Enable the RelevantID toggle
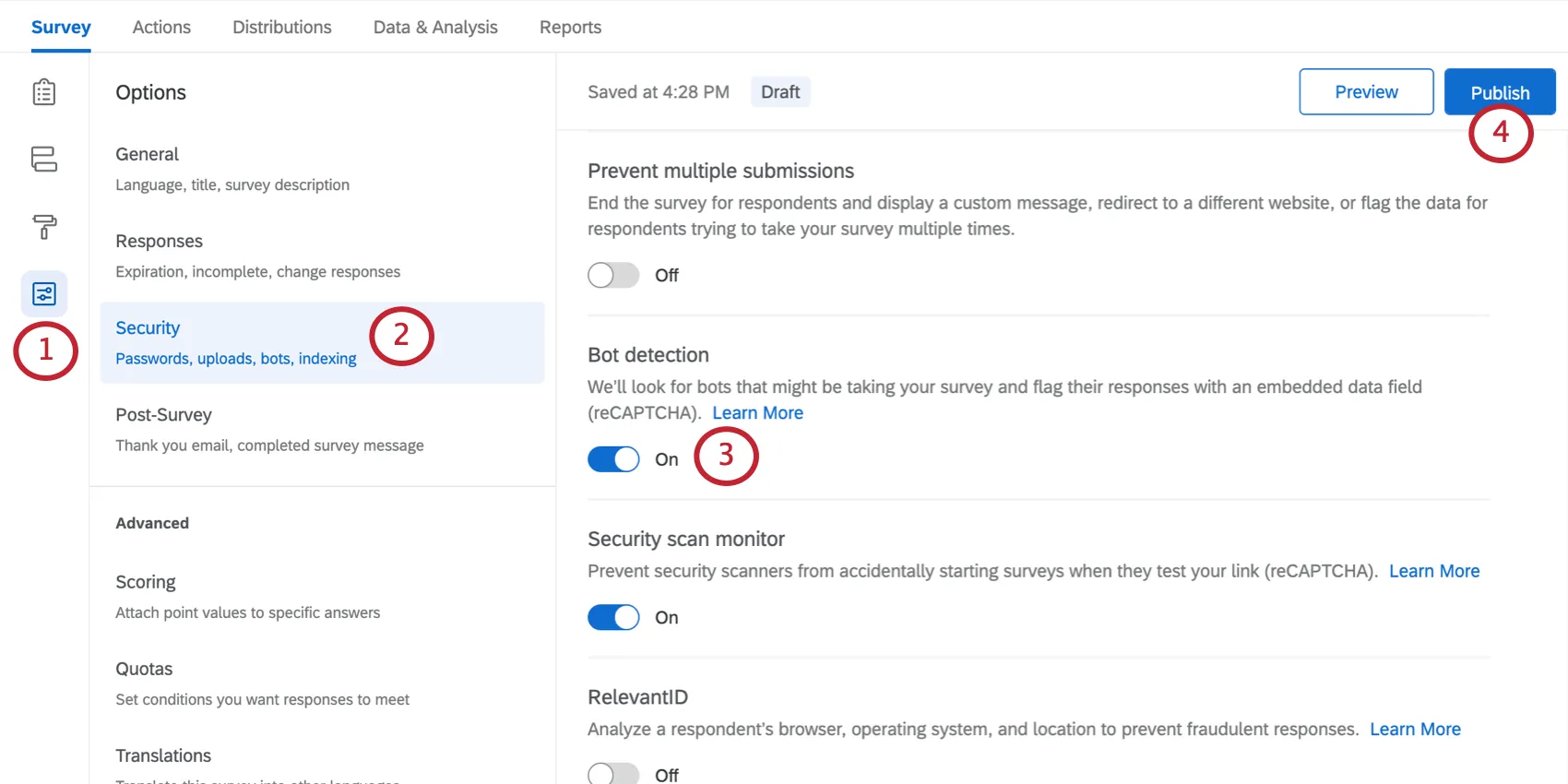The width and height of the screenshot is (1568, 784). (x=613, y=773)
